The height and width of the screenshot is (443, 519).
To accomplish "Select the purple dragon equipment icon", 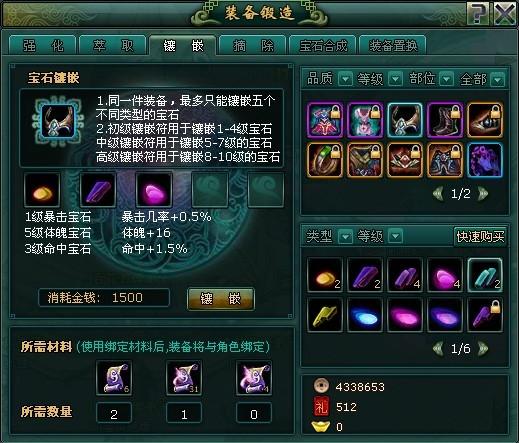I will pyautogui.click(x=485, y=160).
